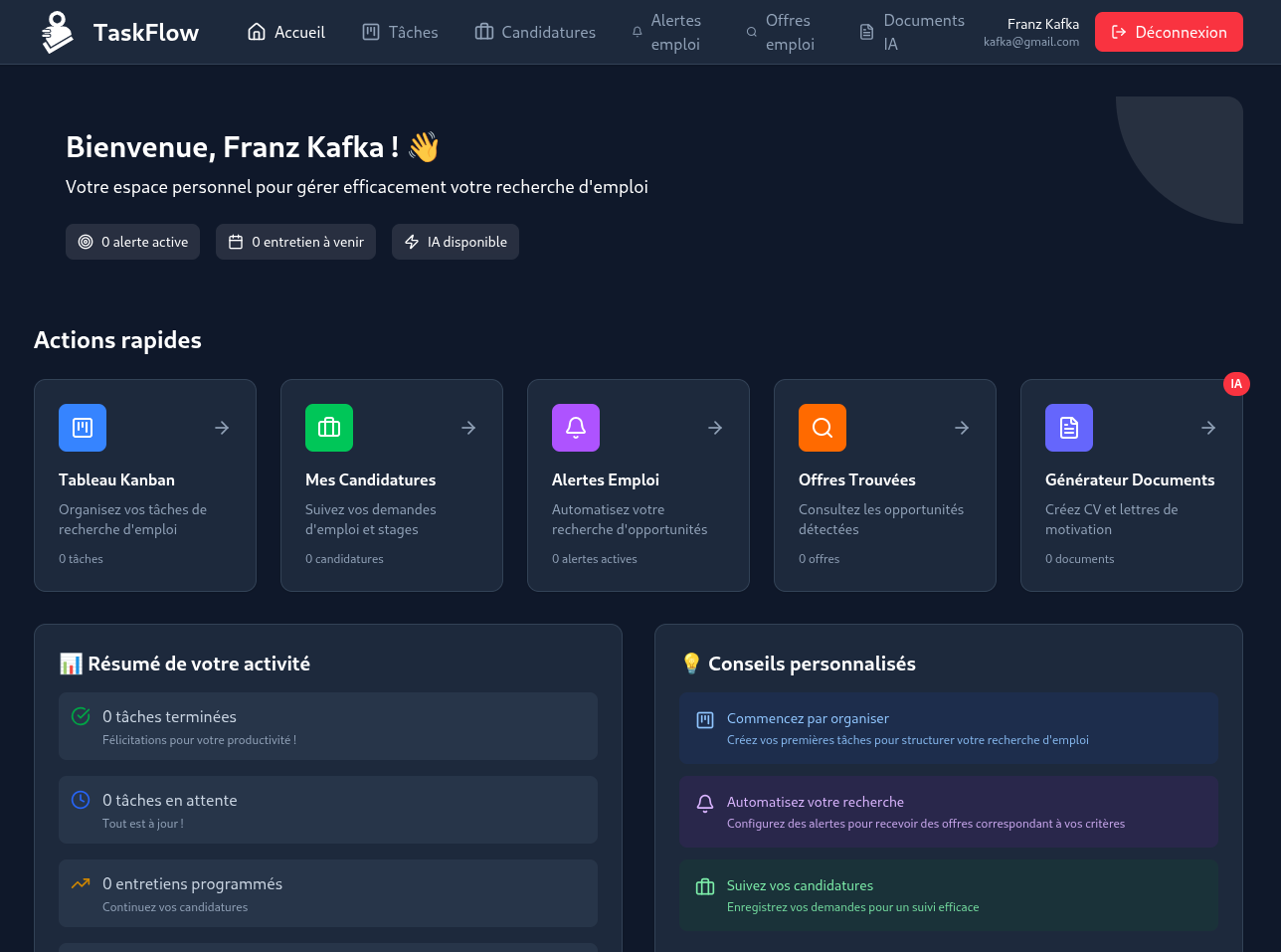The width and height of the screenshot is (1281, 952).
Task: Click the lightbulb emoji beside Conseils personnalisés
Action: pyautogui.click(x=691, y=664)
